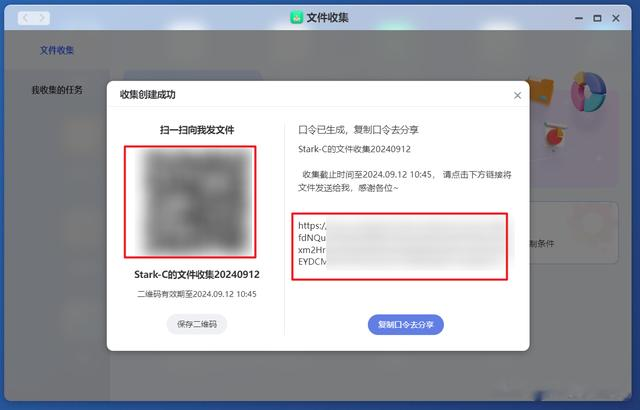Image resolution: width=640 pixels, height=410 pixels.
Task: Select the 文件收集 tab at top left
Action: pyautogui.click(x=57, y=50)
